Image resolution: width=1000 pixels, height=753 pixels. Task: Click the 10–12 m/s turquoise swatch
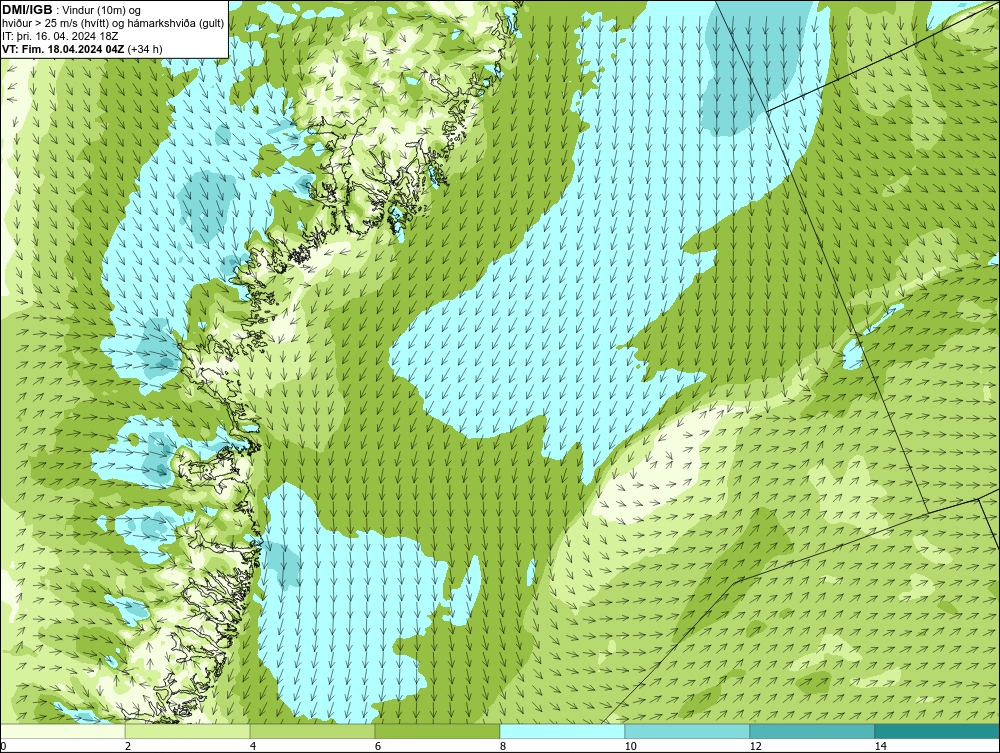pyautogui.click(x=688, y=731)
